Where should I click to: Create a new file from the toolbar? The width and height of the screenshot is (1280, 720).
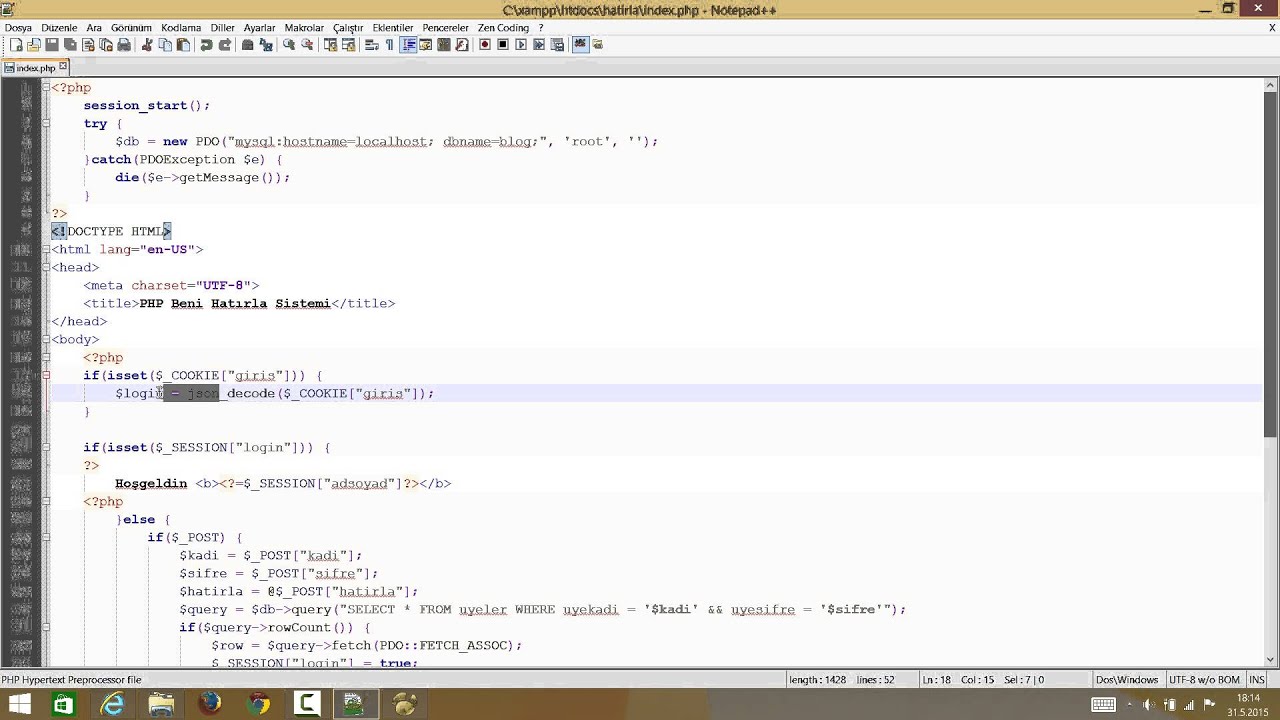pyautogui.click(x=16, y=44)
